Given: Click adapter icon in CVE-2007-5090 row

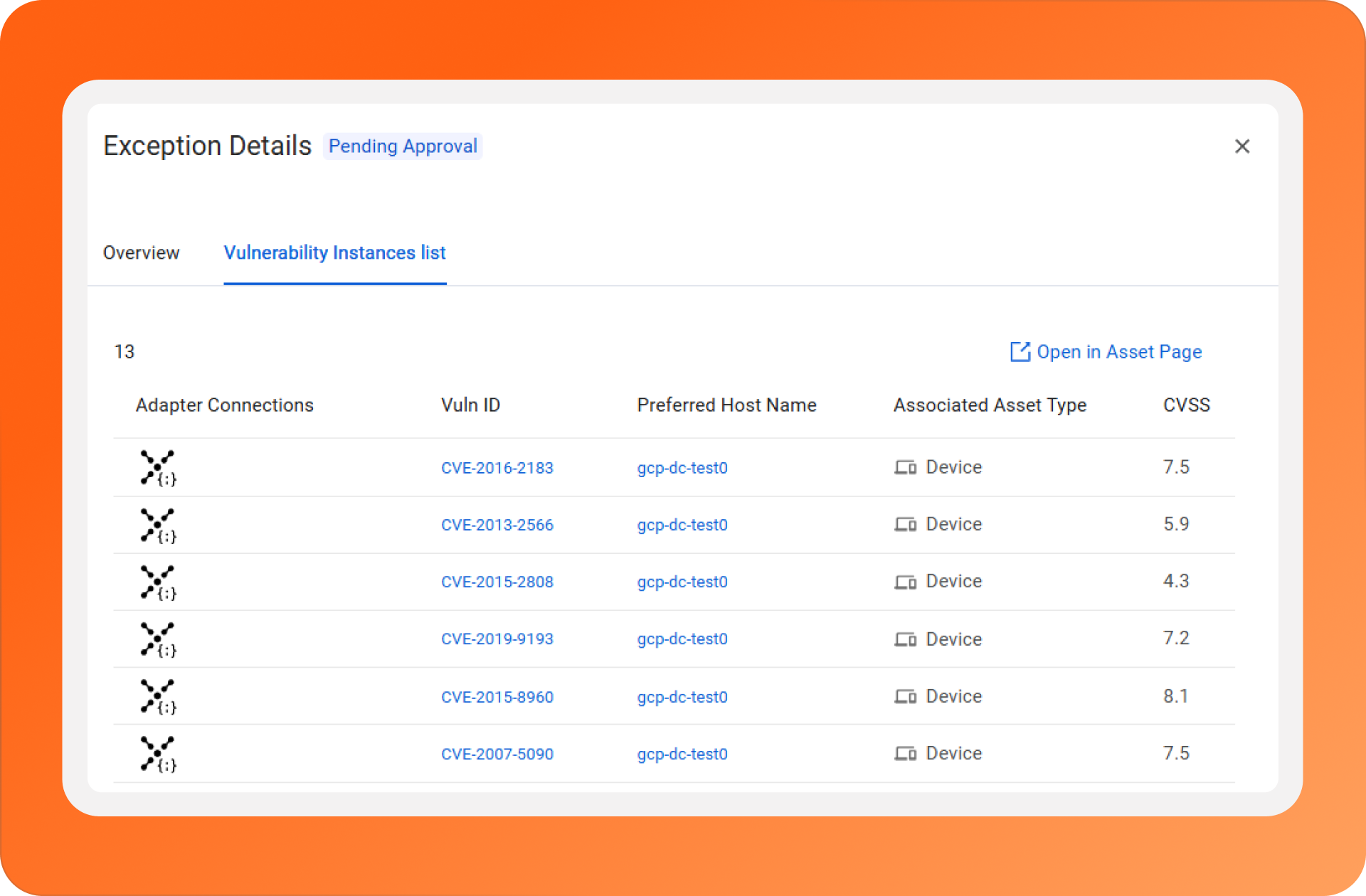Looking at the screenshot, I should (x=158, y=754).
